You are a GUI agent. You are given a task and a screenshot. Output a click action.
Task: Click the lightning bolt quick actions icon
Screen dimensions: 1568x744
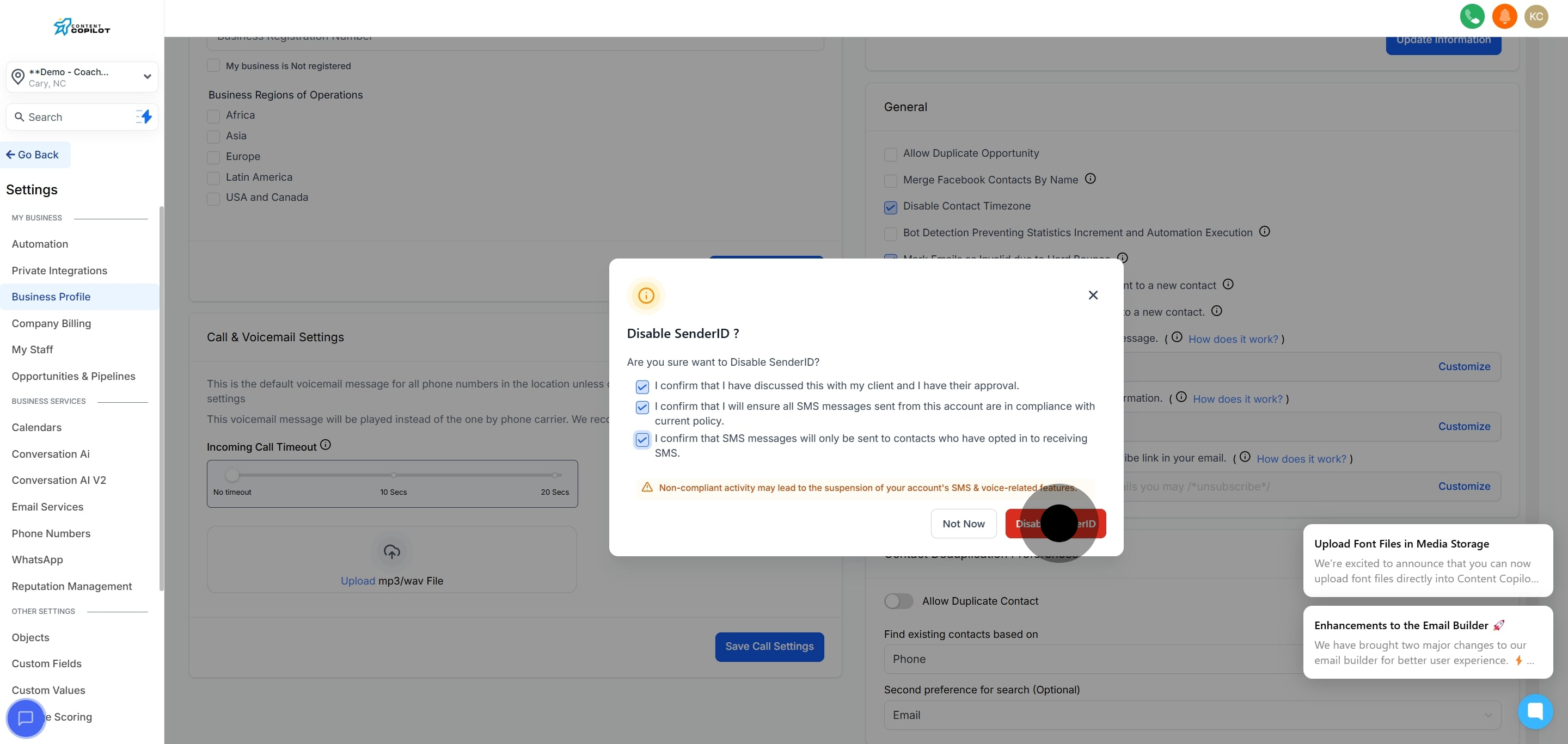tap(145, 117)
